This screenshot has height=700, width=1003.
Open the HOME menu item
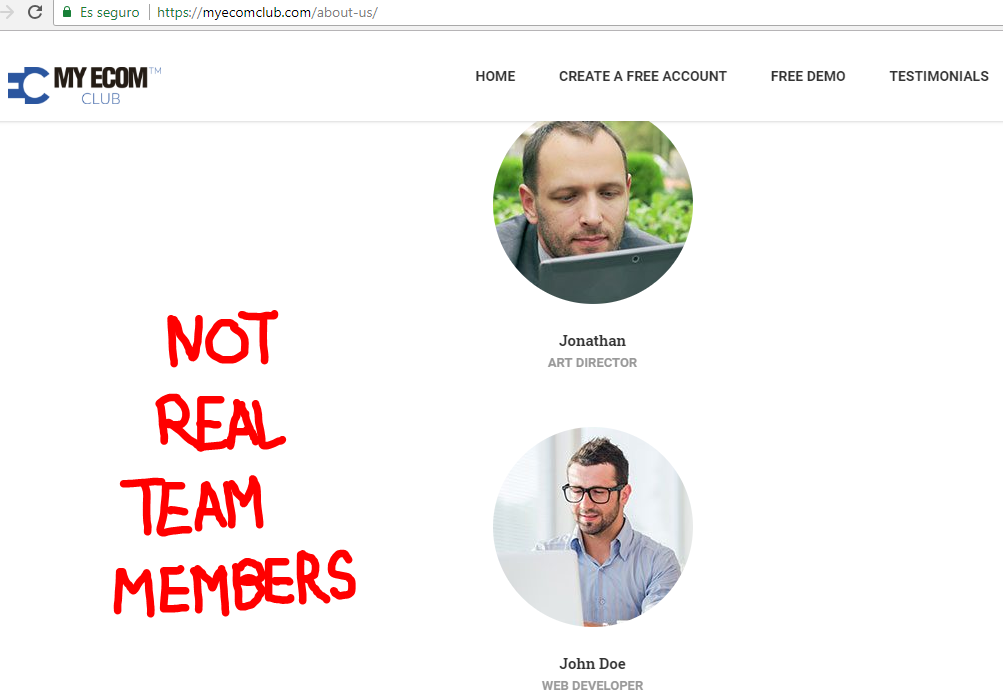pyautogui.click(x=495, y=76)
